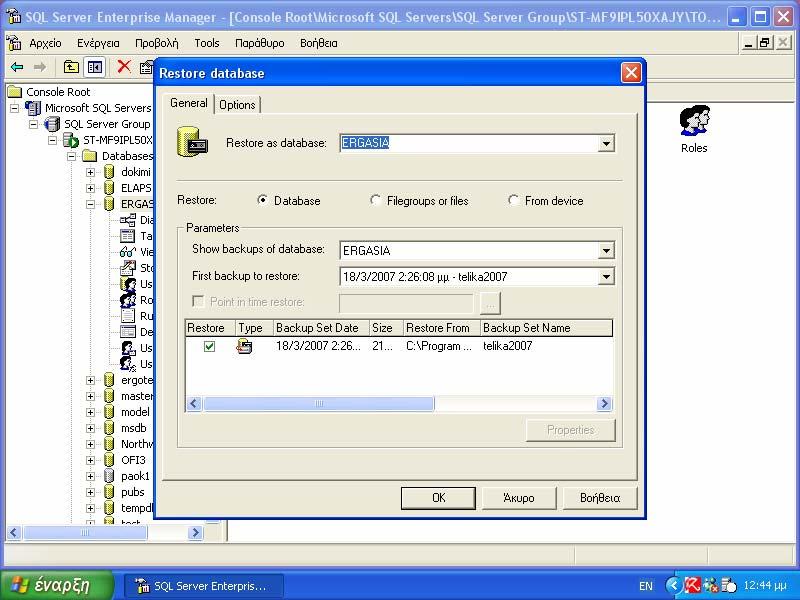The height and width of the screenshot is (600, 800).
Task: Open First backup to restore dropdown
Action: tap(606, 277)
